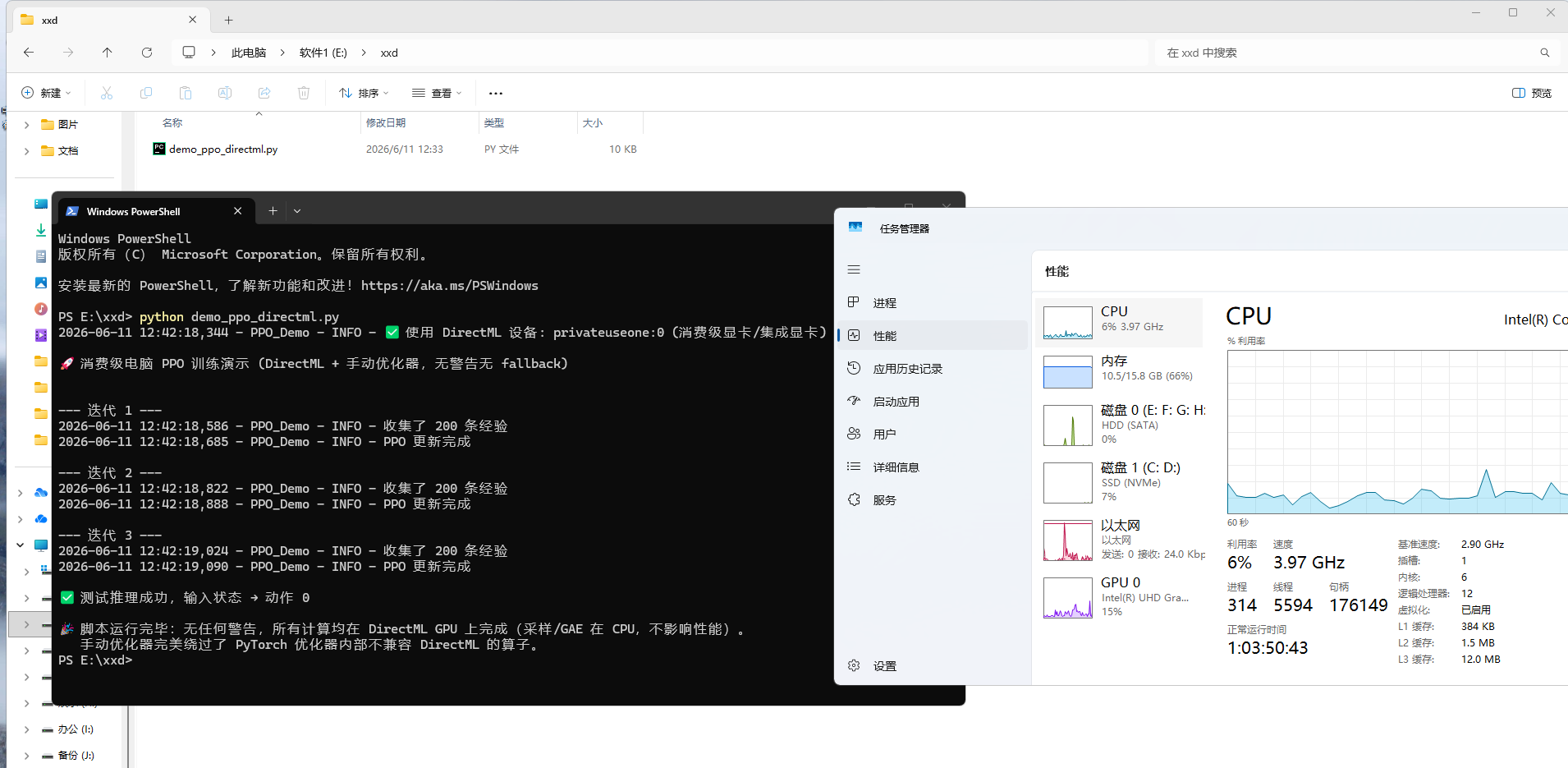Open Services page in Task Manager
Viewport: 1568px width, 768px height.
click(933, 500)
